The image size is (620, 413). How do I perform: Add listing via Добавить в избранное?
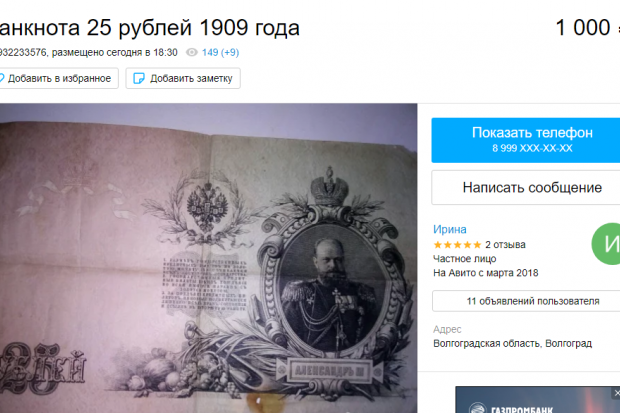pos(59,78)
